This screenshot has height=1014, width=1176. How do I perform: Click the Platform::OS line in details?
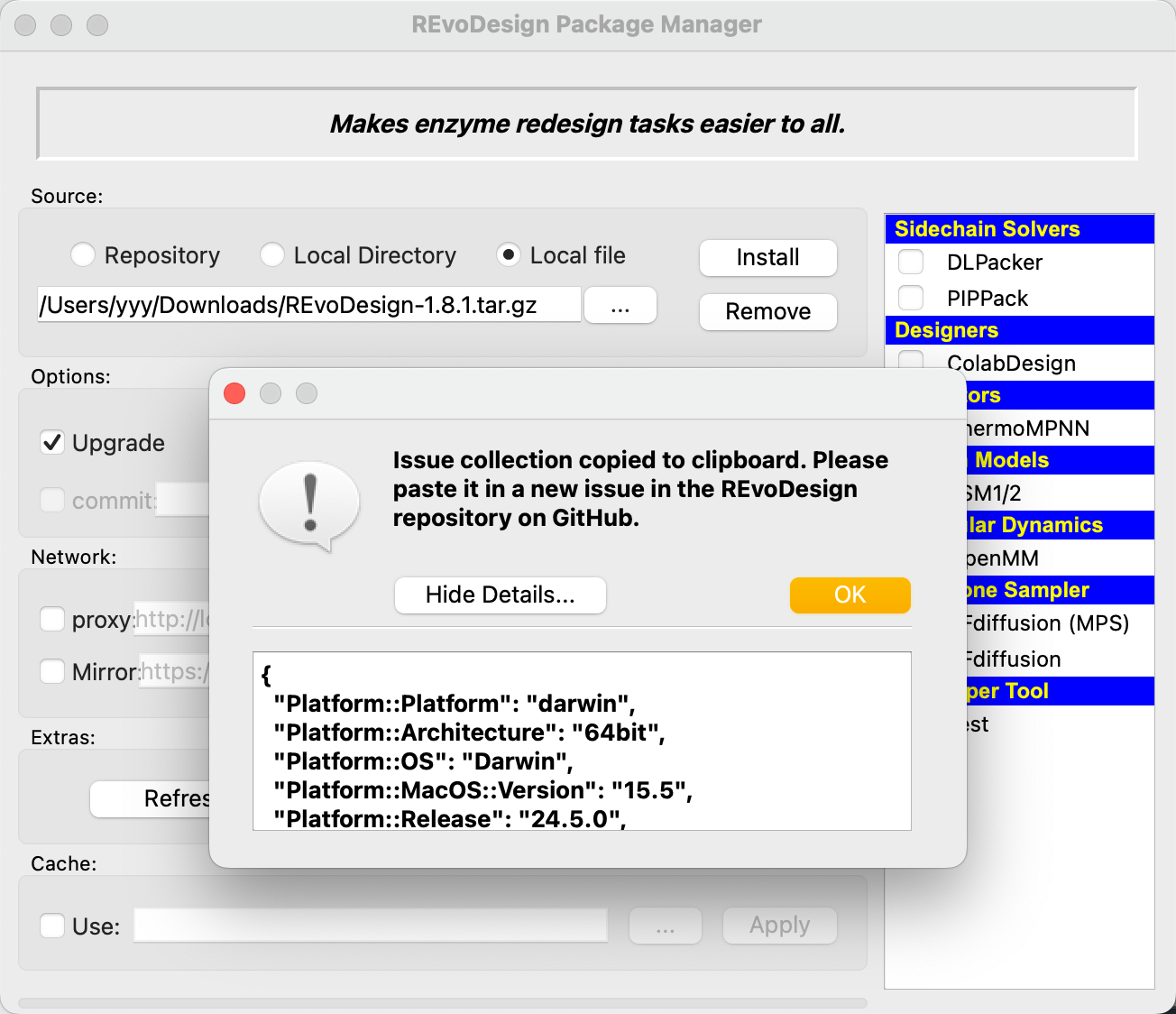click(x=423, y=761)
